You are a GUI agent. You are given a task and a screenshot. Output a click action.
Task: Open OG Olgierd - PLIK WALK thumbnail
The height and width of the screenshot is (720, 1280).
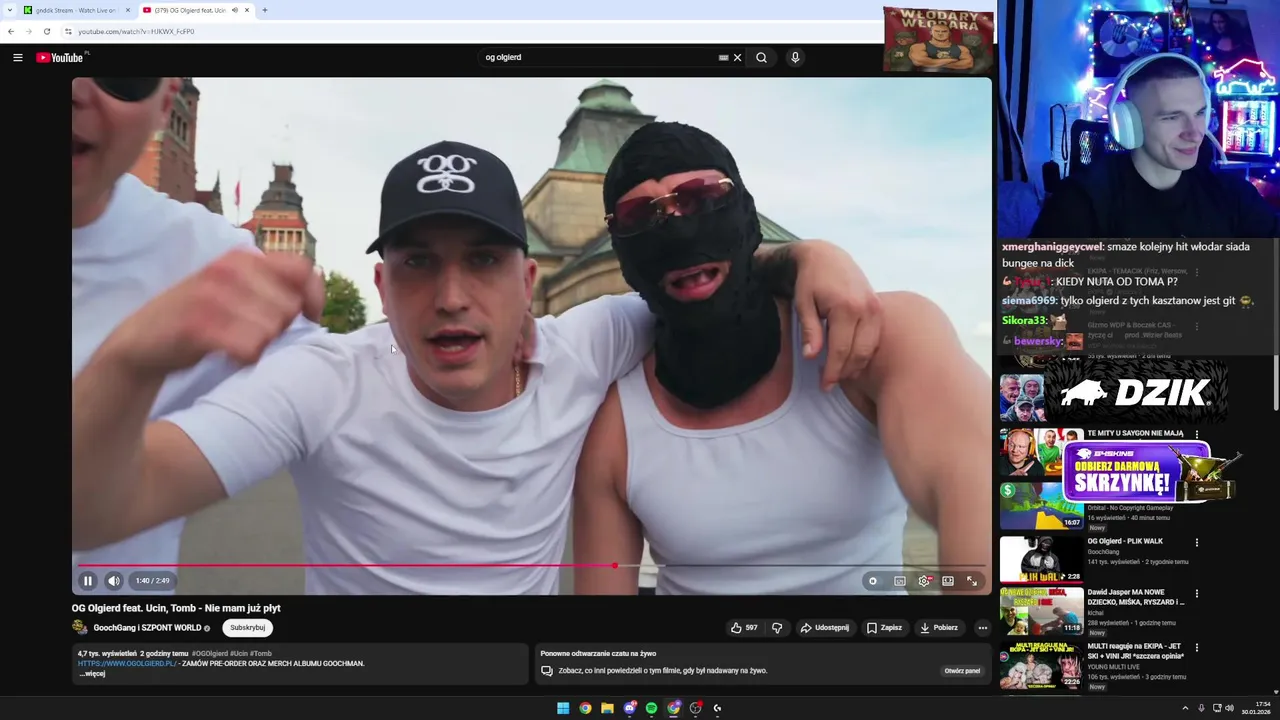pos(1041,559)
